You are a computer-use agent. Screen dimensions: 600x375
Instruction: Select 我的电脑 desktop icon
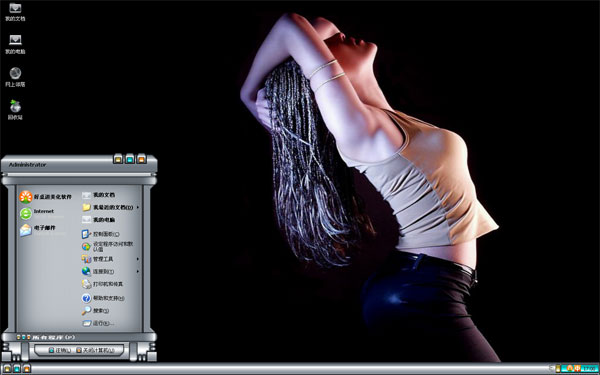tap(15, 44)
